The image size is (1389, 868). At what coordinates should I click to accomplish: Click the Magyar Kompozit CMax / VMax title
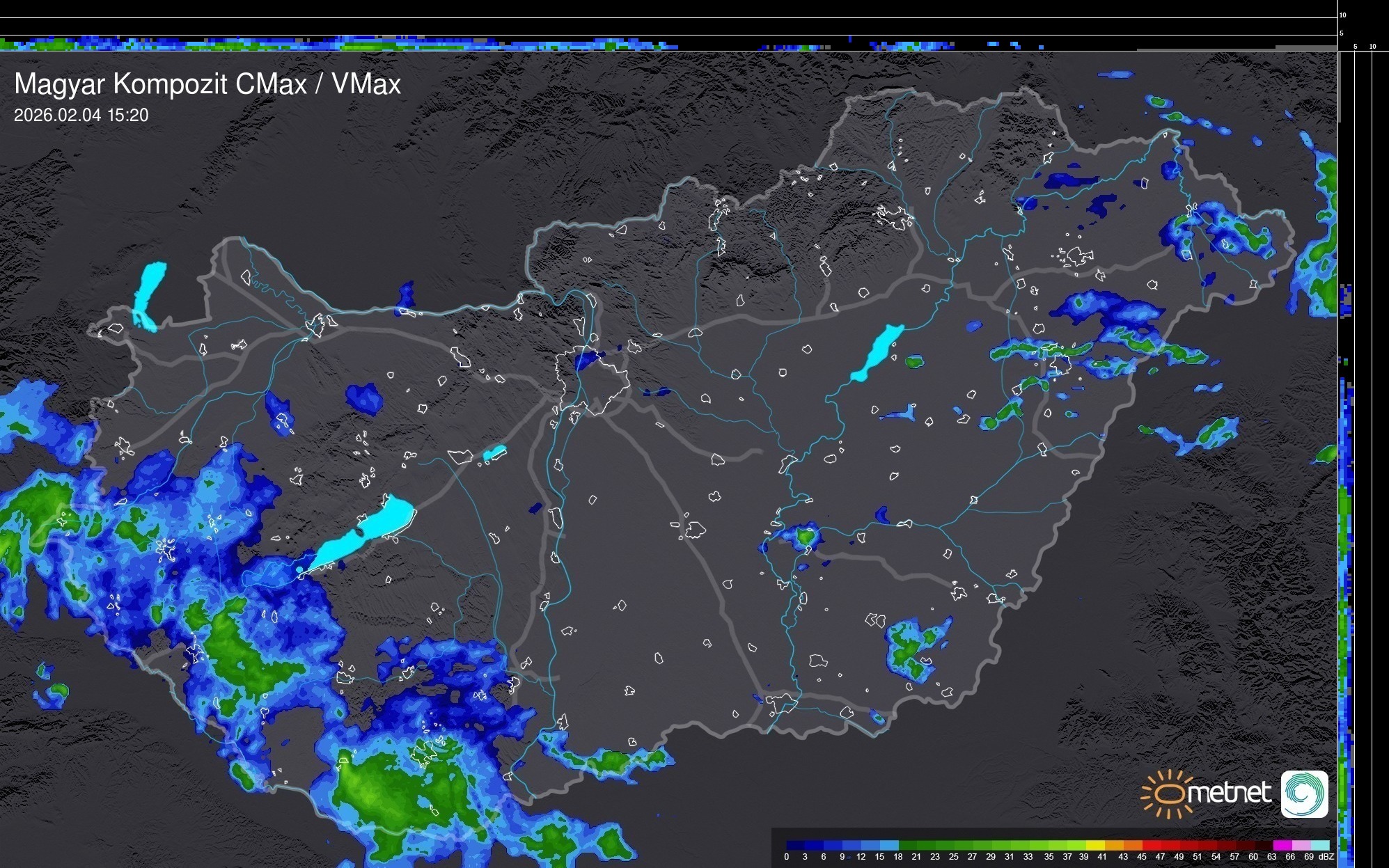[207, 84]
